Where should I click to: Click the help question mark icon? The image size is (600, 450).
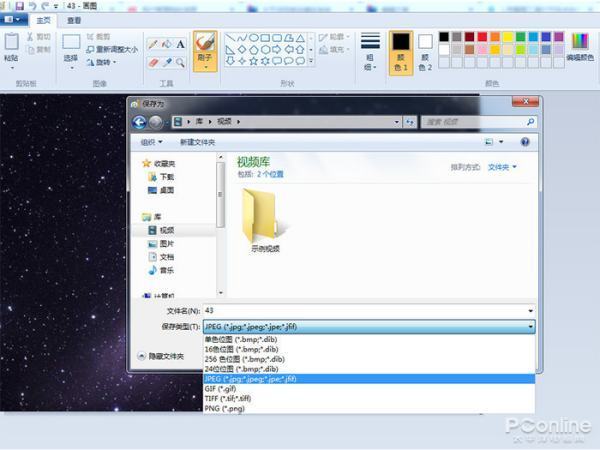coord(525,142)
